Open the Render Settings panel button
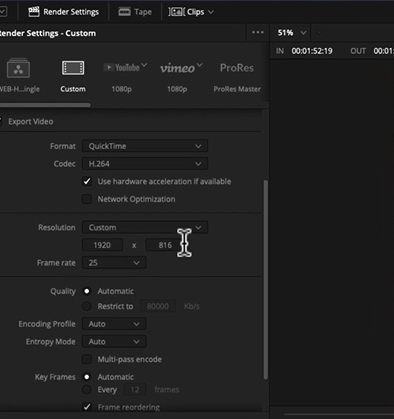394x419 pixels. (64, 12)
